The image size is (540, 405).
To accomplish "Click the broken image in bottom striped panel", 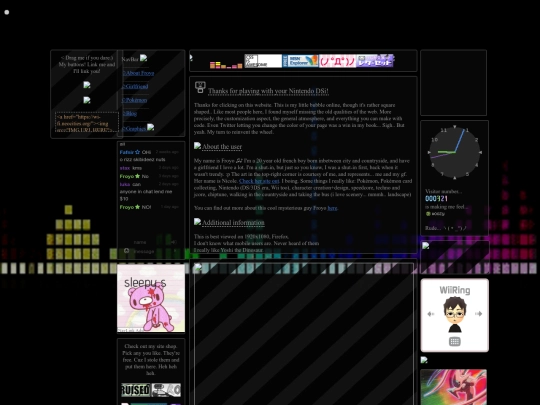I will coord(198,267).
